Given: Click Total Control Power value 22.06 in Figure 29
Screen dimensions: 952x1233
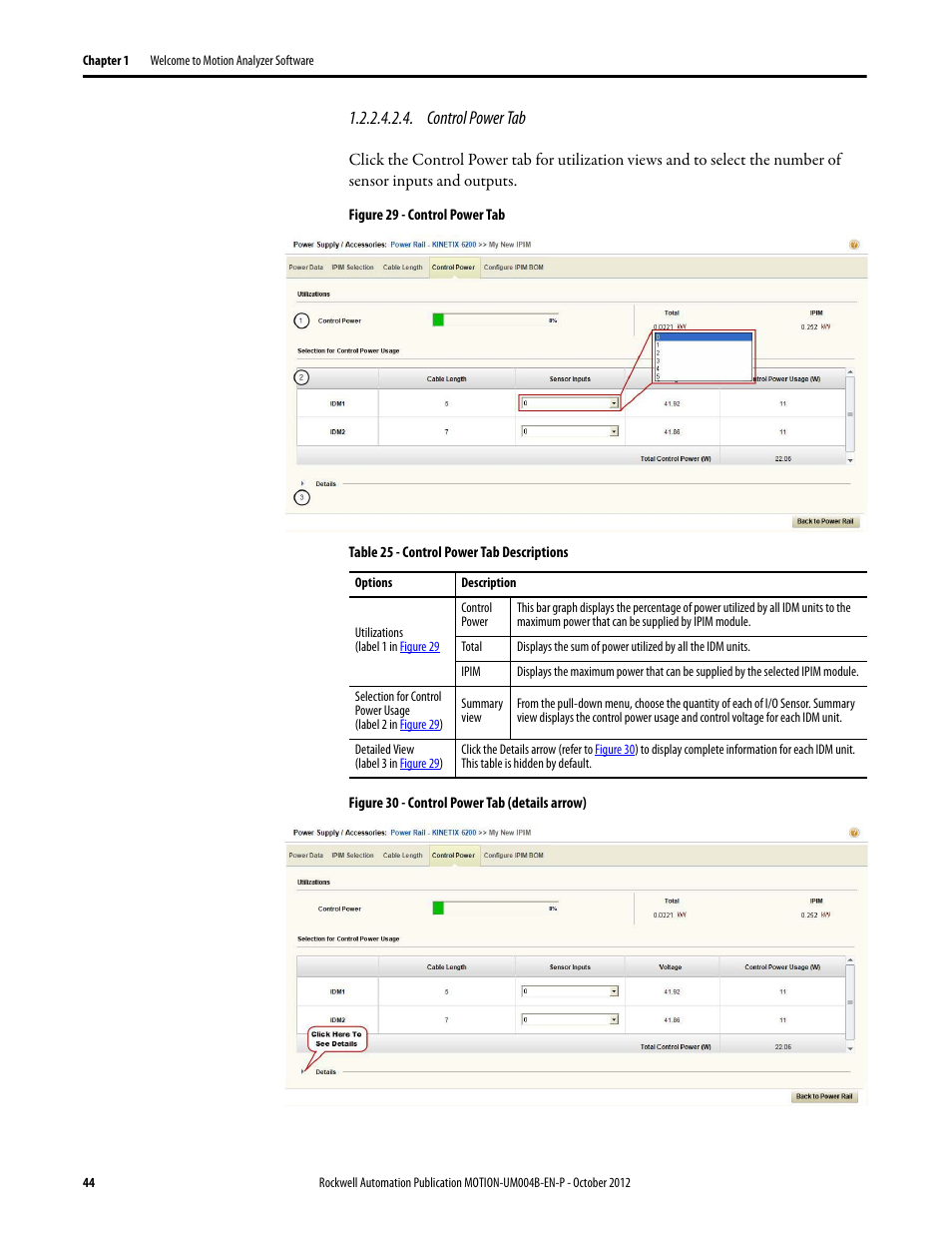Looking at the screenshot, I should (x=783, y=459).
